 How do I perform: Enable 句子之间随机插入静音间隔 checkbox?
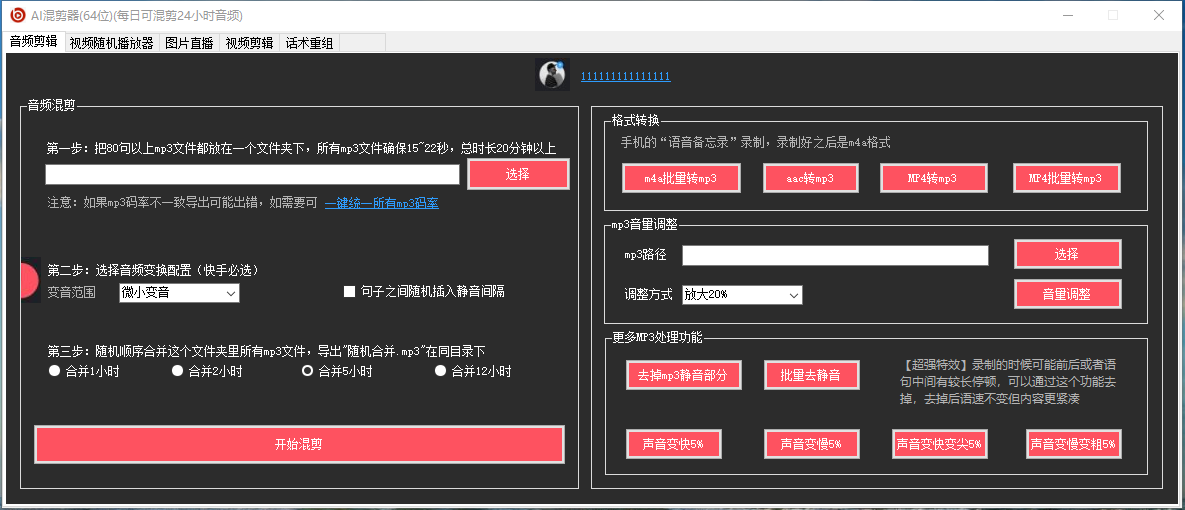click(x=350, y=292)
